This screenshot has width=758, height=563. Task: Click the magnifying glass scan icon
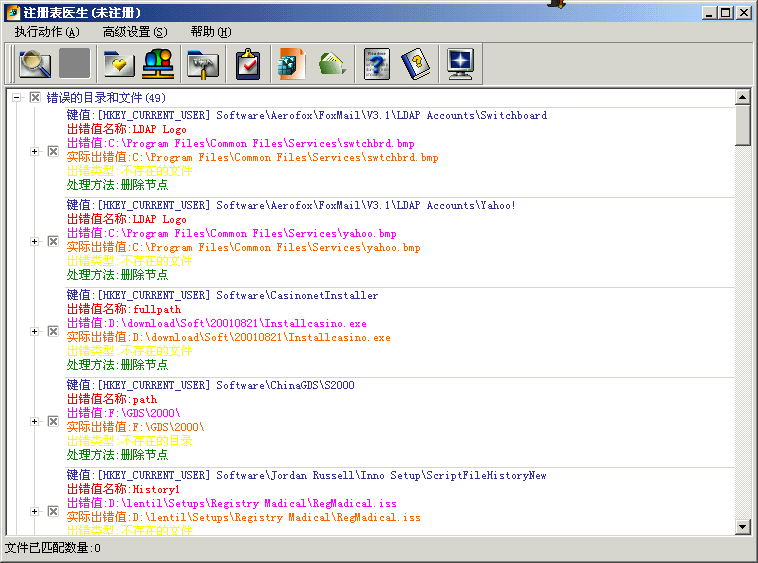35,64
